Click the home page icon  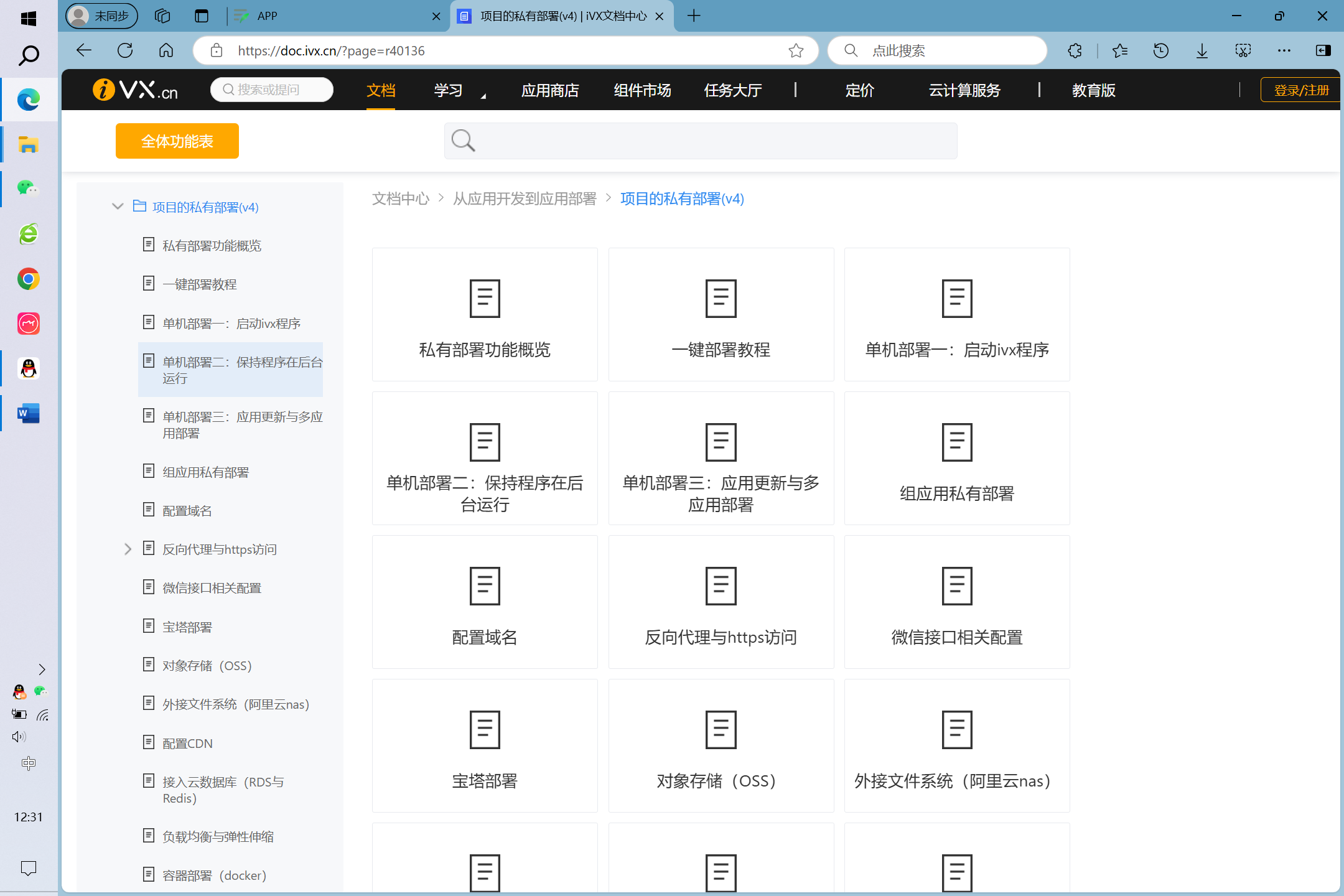pos(166,50)
